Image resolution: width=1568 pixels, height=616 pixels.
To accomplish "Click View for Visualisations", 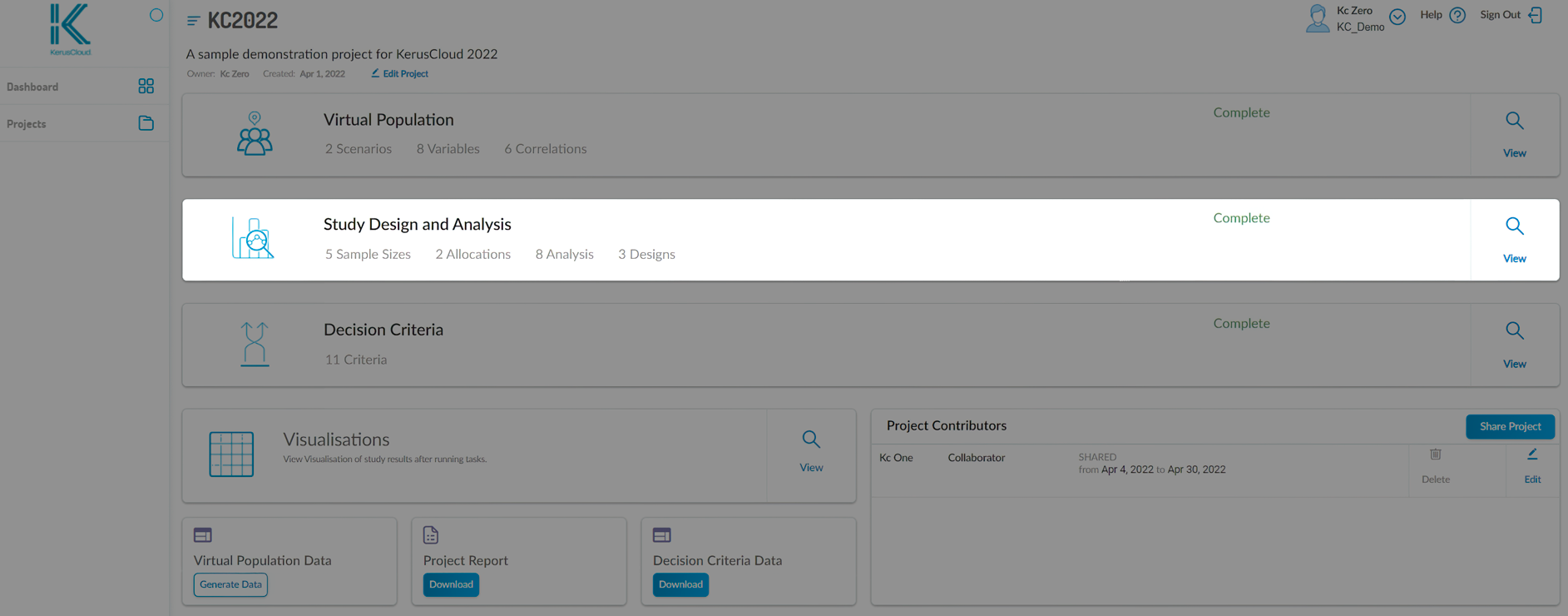I will click(x=811, y=468).
